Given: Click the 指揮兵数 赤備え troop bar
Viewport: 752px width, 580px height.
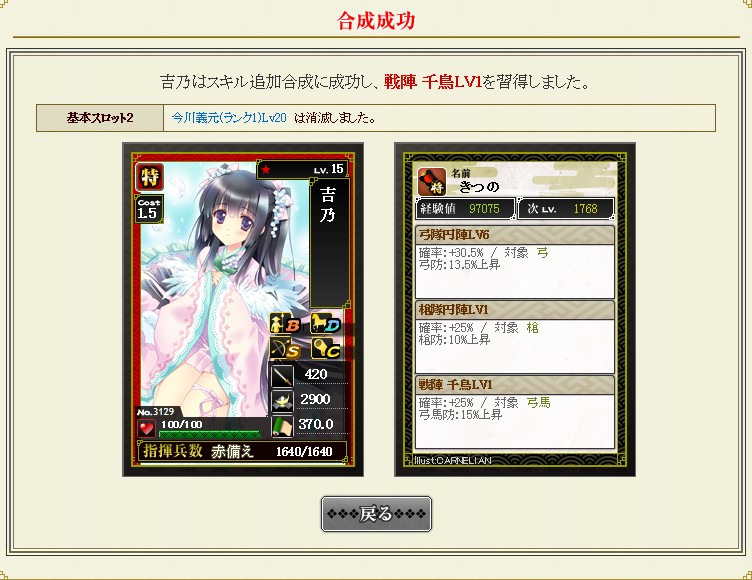Looking at the screenshot, I should (242, 451).
